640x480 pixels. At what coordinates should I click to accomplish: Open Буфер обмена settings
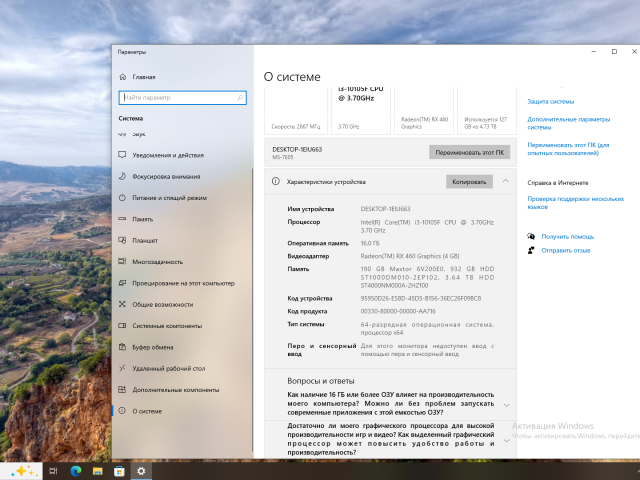coord(153,347)
